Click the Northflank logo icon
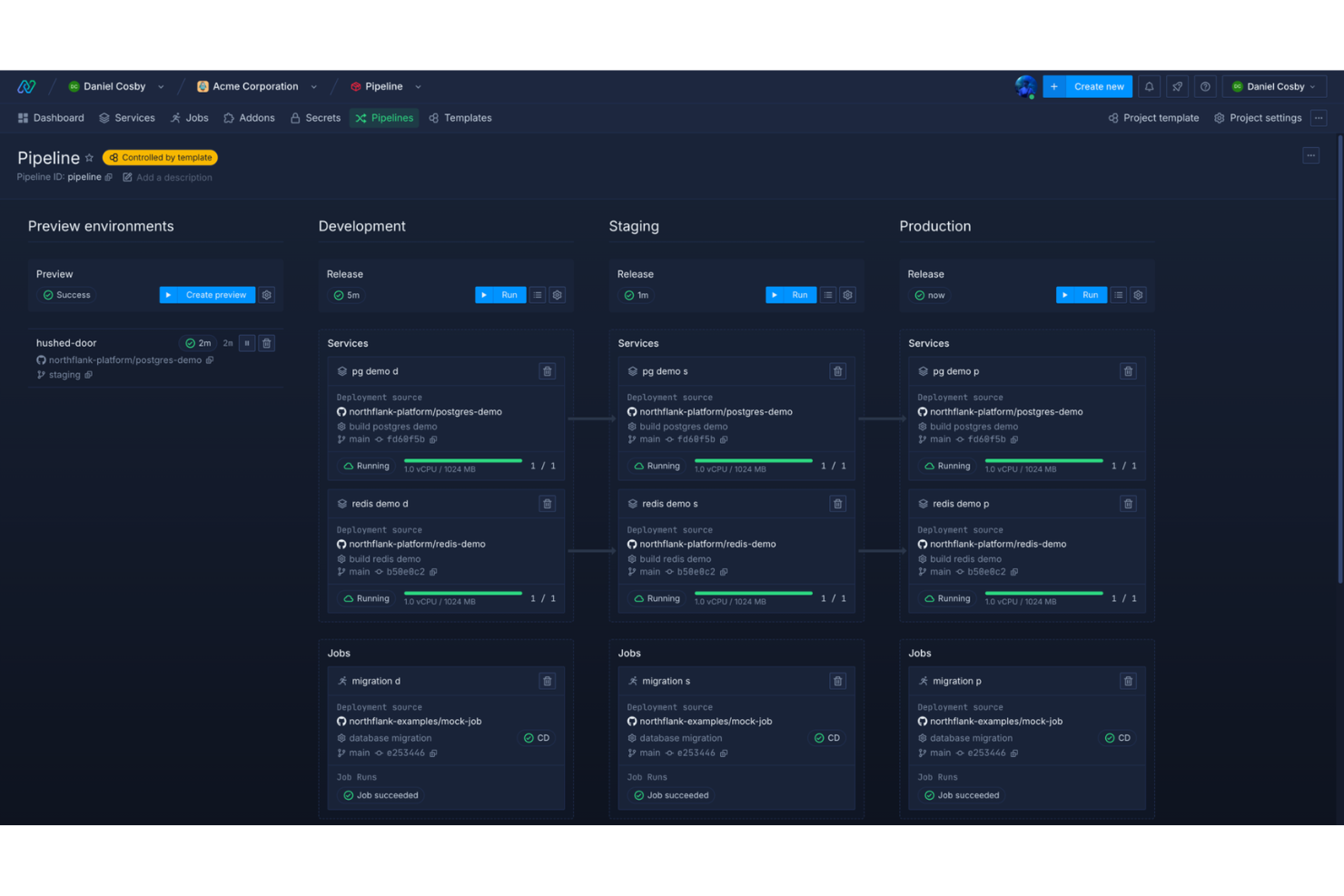The width and height of the screenshot is (1344, 896). tap(26, 86)
